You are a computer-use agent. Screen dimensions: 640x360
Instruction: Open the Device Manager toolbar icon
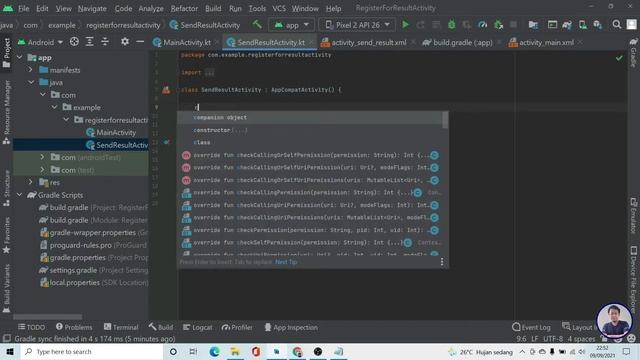coord(582,25)
